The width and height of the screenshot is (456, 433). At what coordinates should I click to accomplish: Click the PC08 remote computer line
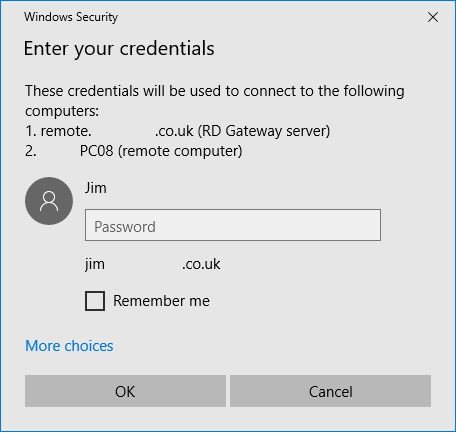134,151
